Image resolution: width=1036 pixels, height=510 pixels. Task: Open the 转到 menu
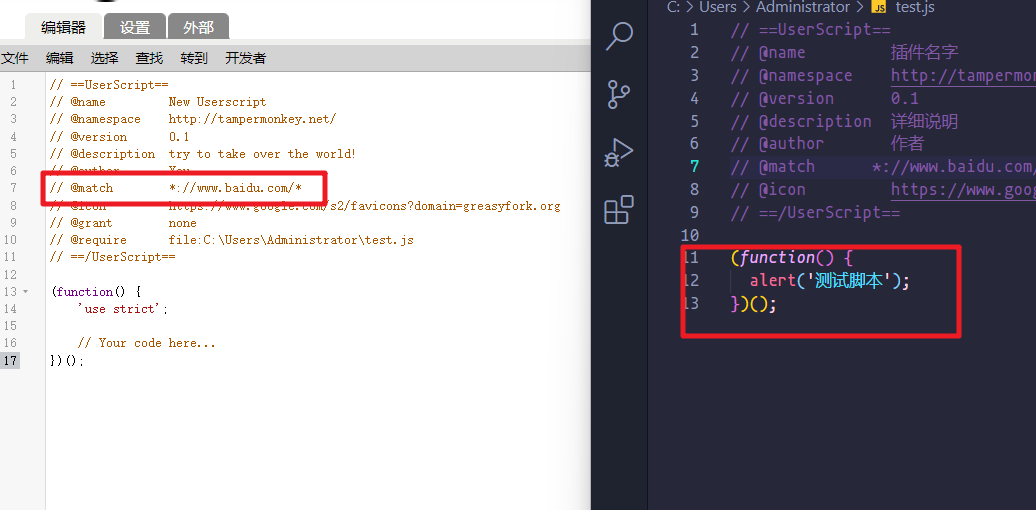pyautogui.click(x=194, y=58)
